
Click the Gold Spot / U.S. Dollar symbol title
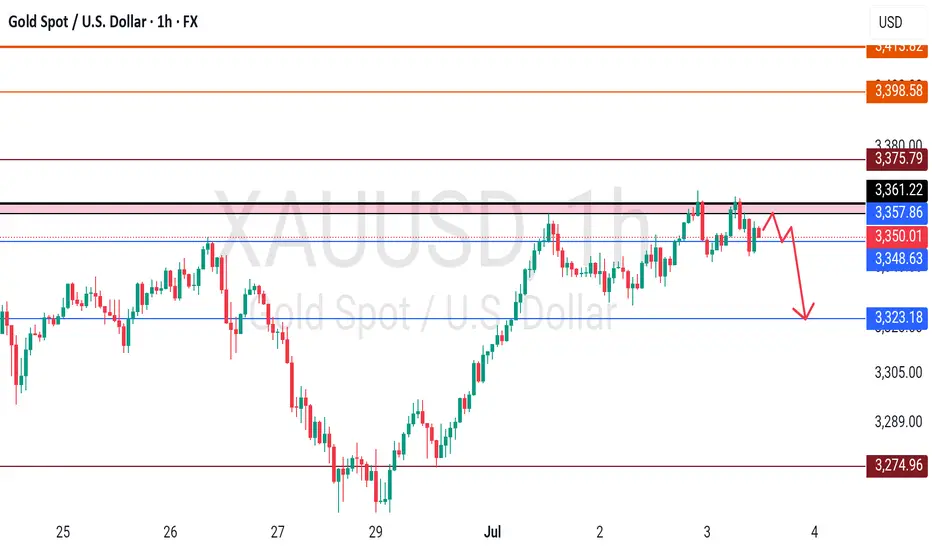pos(77,22)
